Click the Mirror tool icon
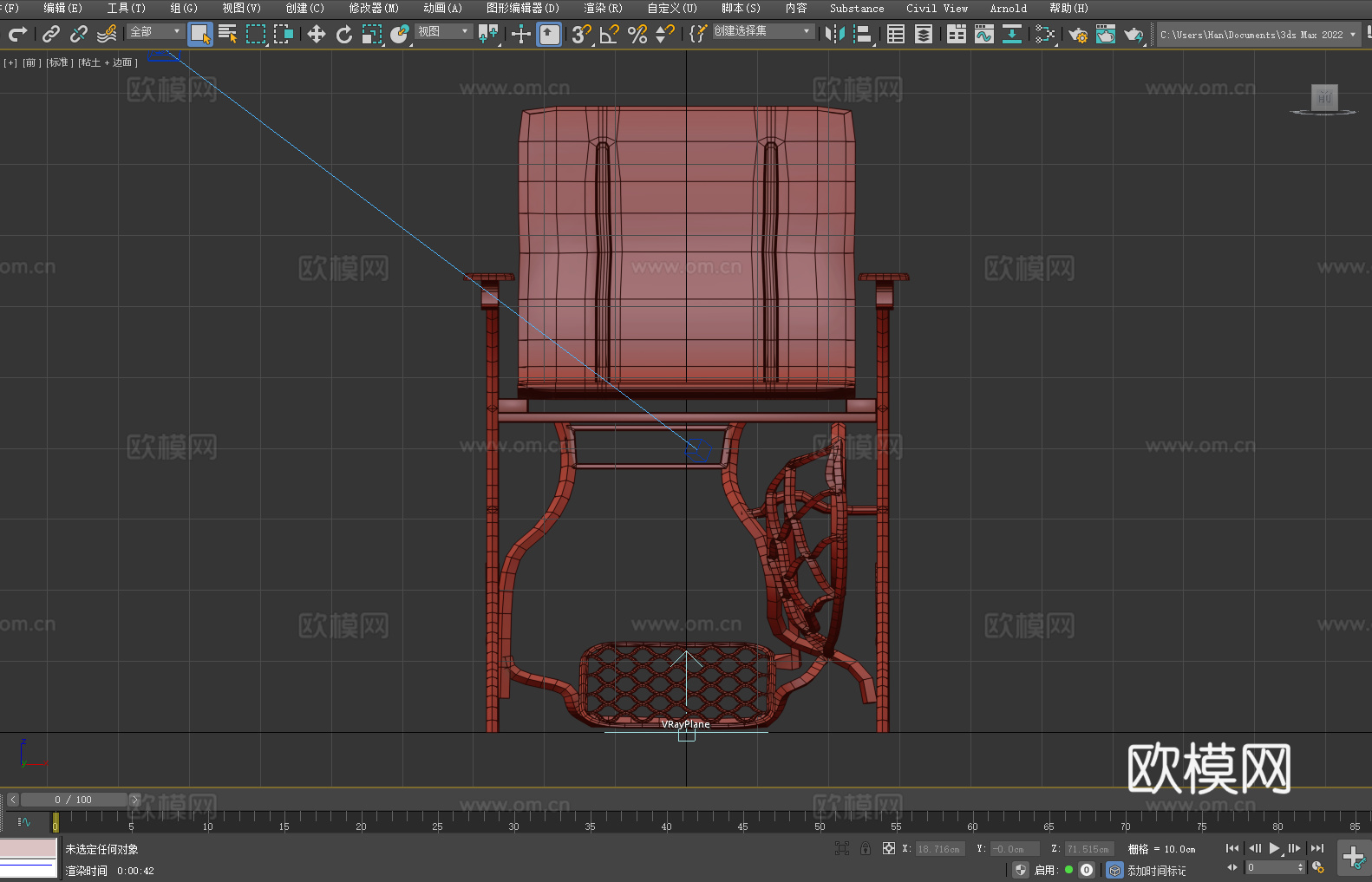The height and width of the screenshot is (882, 1372). 834,34
